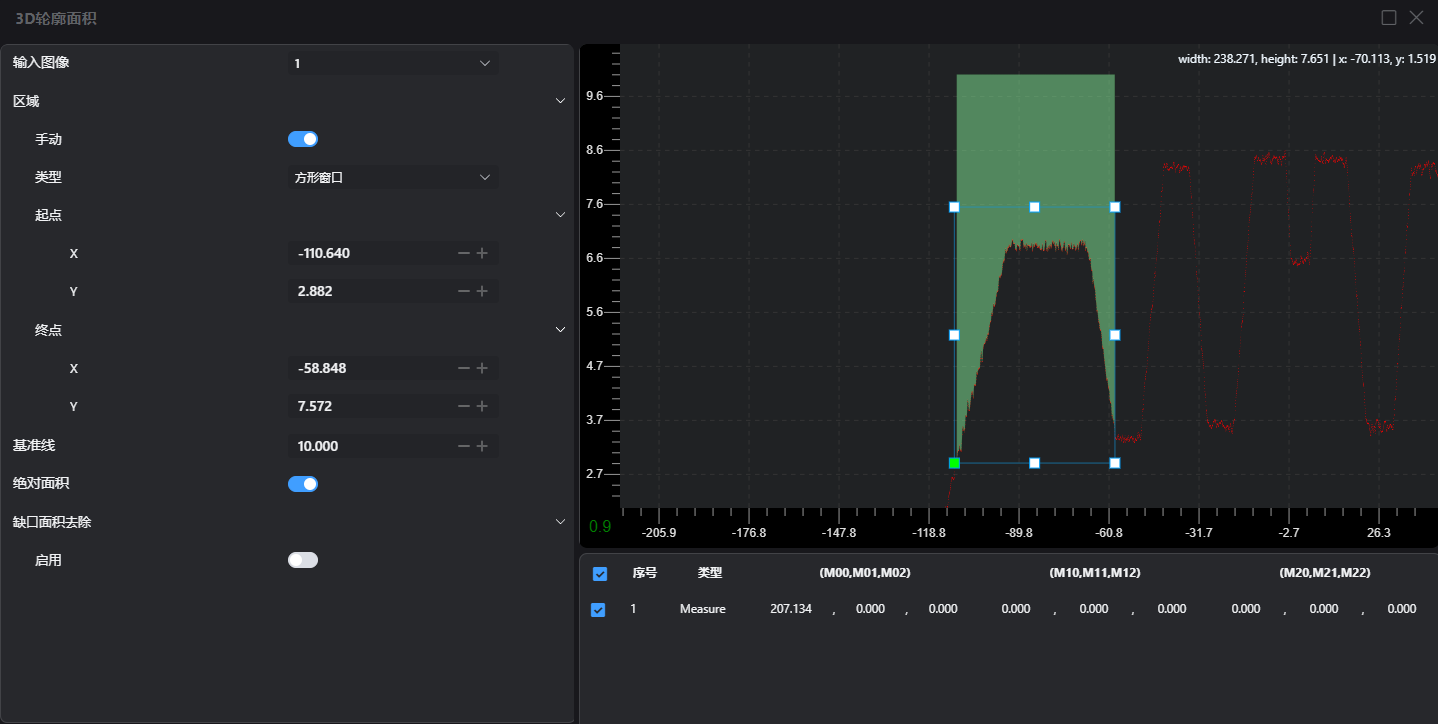
Task: Click the top-center selection handle
Action: [1035, 207]
